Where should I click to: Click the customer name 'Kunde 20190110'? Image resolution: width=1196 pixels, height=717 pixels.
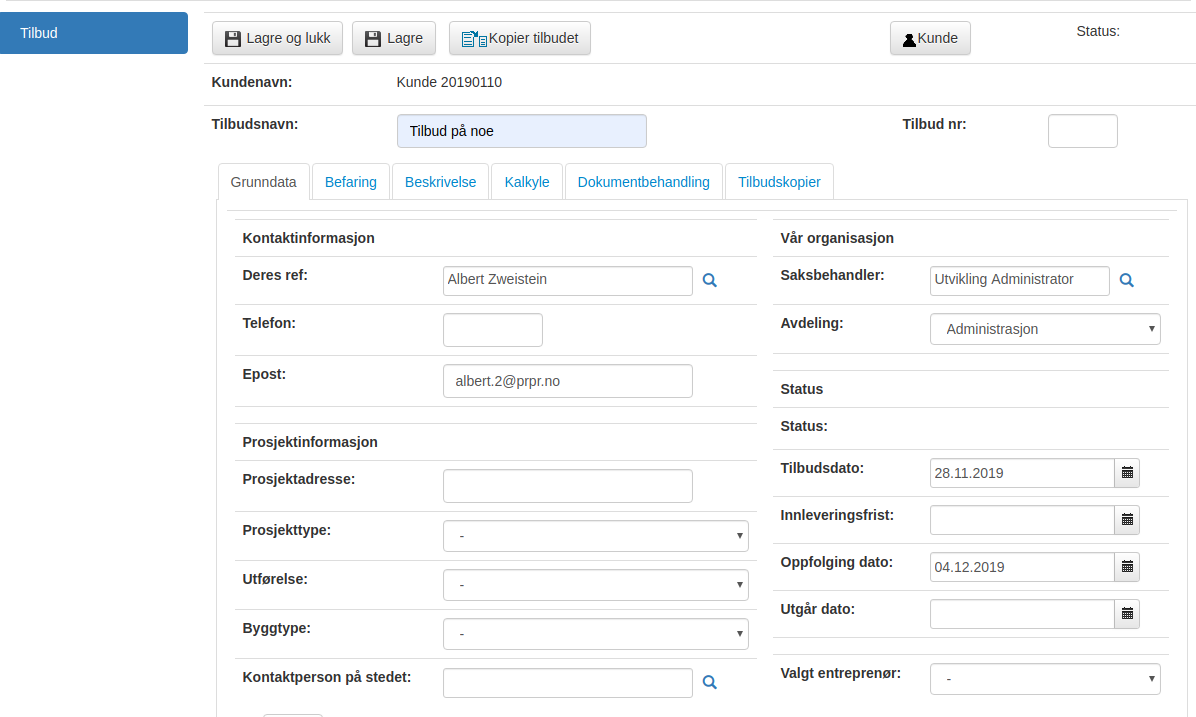(449, 82)
